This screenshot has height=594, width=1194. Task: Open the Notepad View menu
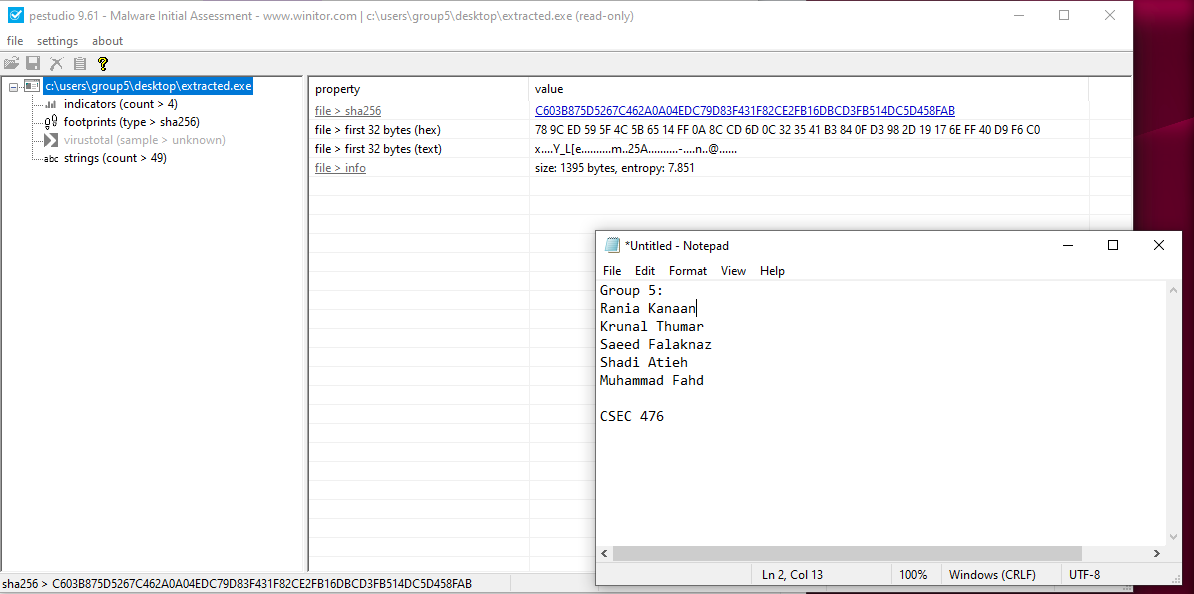click(x=733, y=271)
